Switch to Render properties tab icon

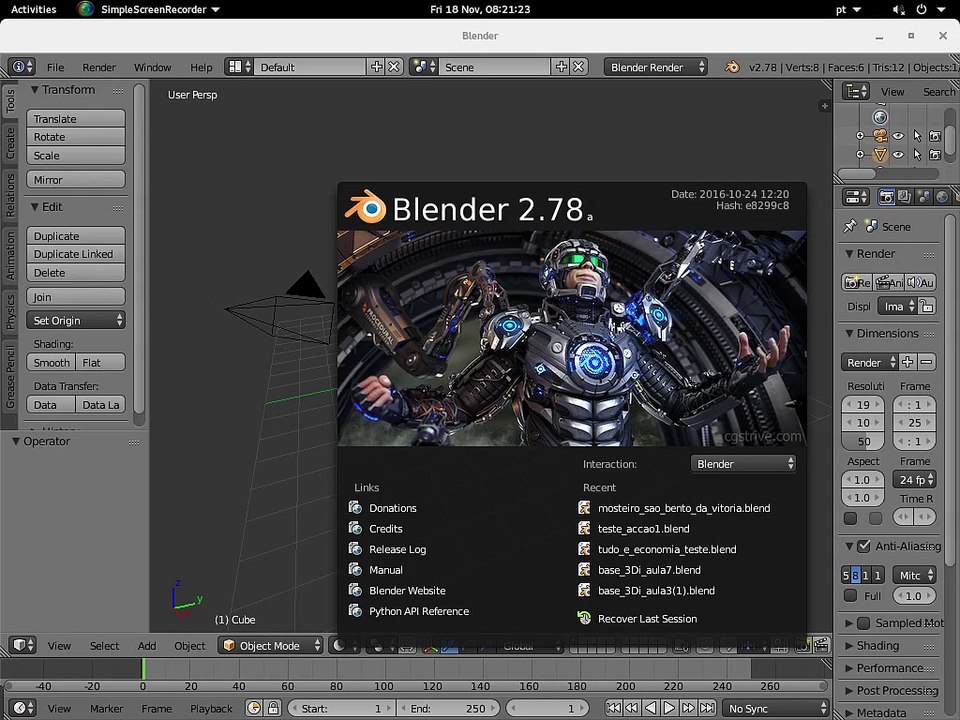886,197
